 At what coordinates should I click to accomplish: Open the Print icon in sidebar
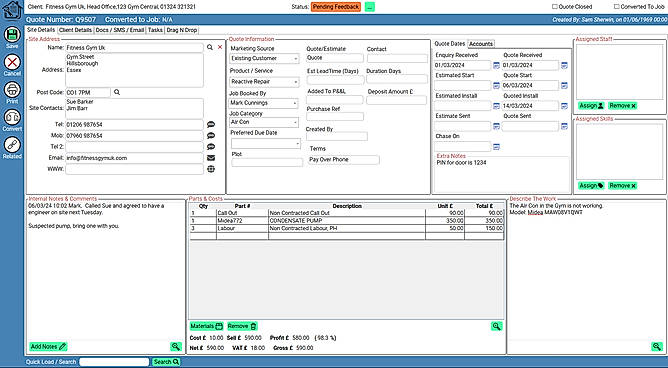coord(12,90)
